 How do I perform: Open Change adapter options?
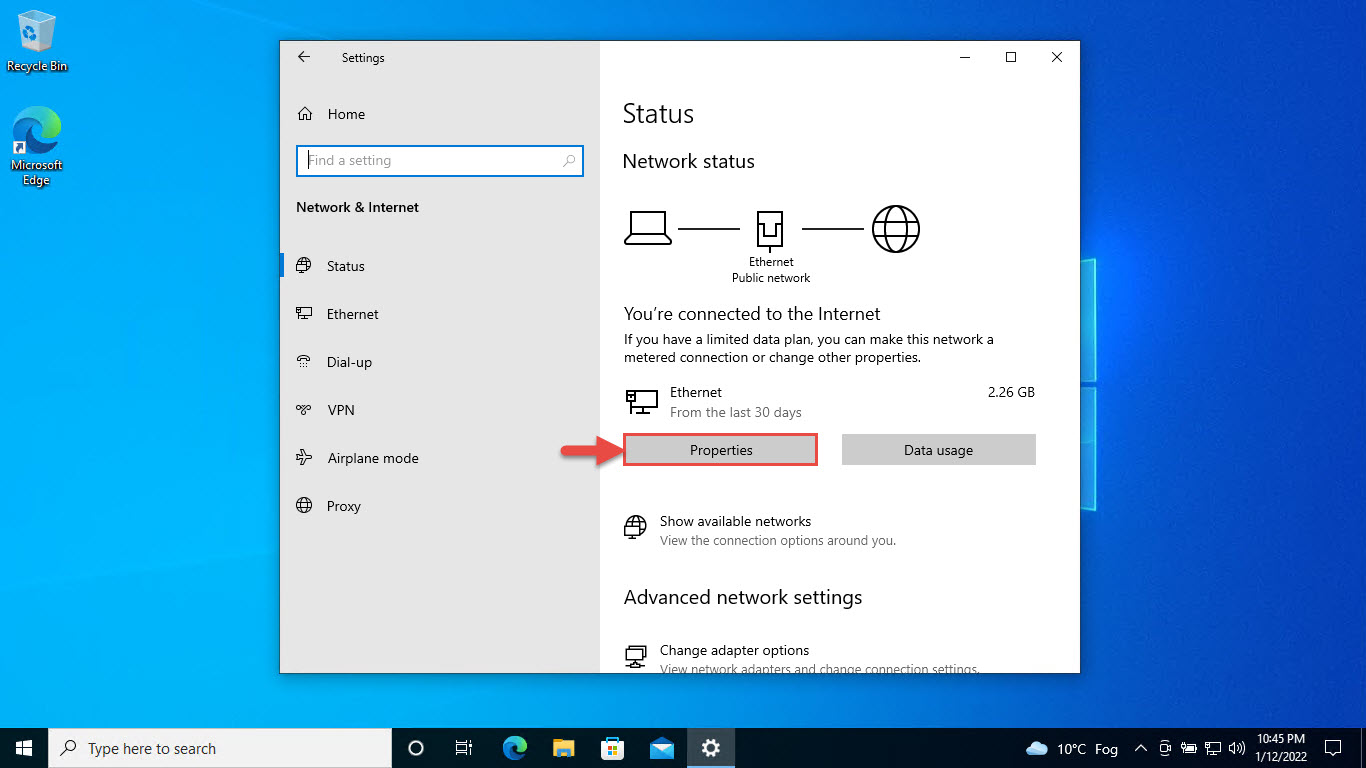pyautogui.click(x=735, y=650)
